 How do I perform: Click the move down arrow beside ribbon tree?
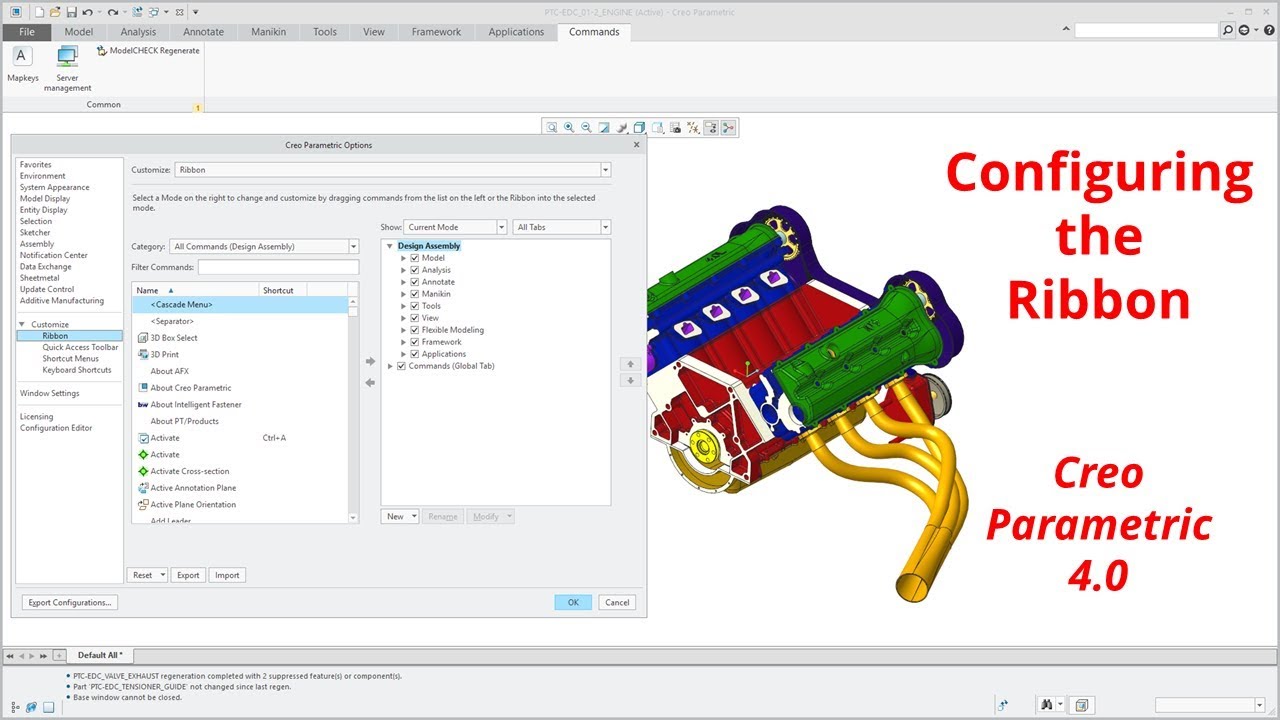tap(630, 381)
